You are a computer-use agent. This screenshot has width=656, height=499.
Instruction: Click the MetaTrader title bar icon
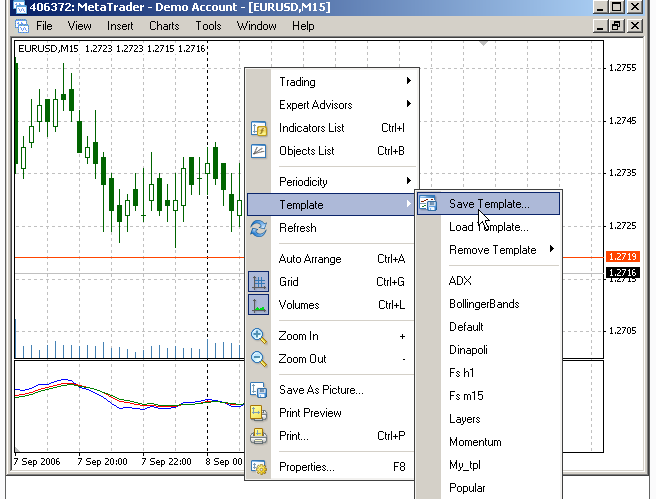[x=20, y=7]
